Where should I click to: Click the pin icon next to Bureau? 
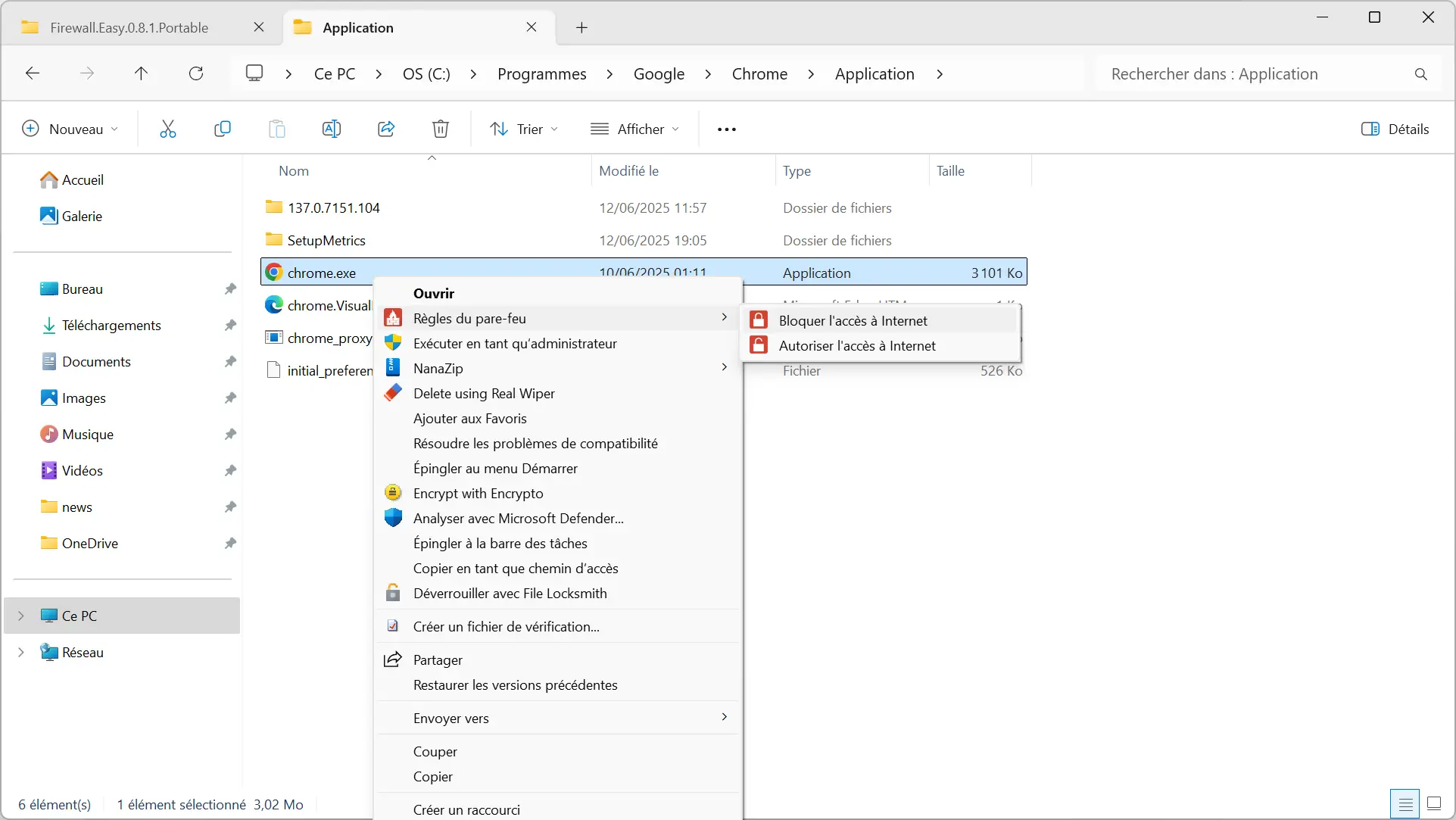pos(230,288)
